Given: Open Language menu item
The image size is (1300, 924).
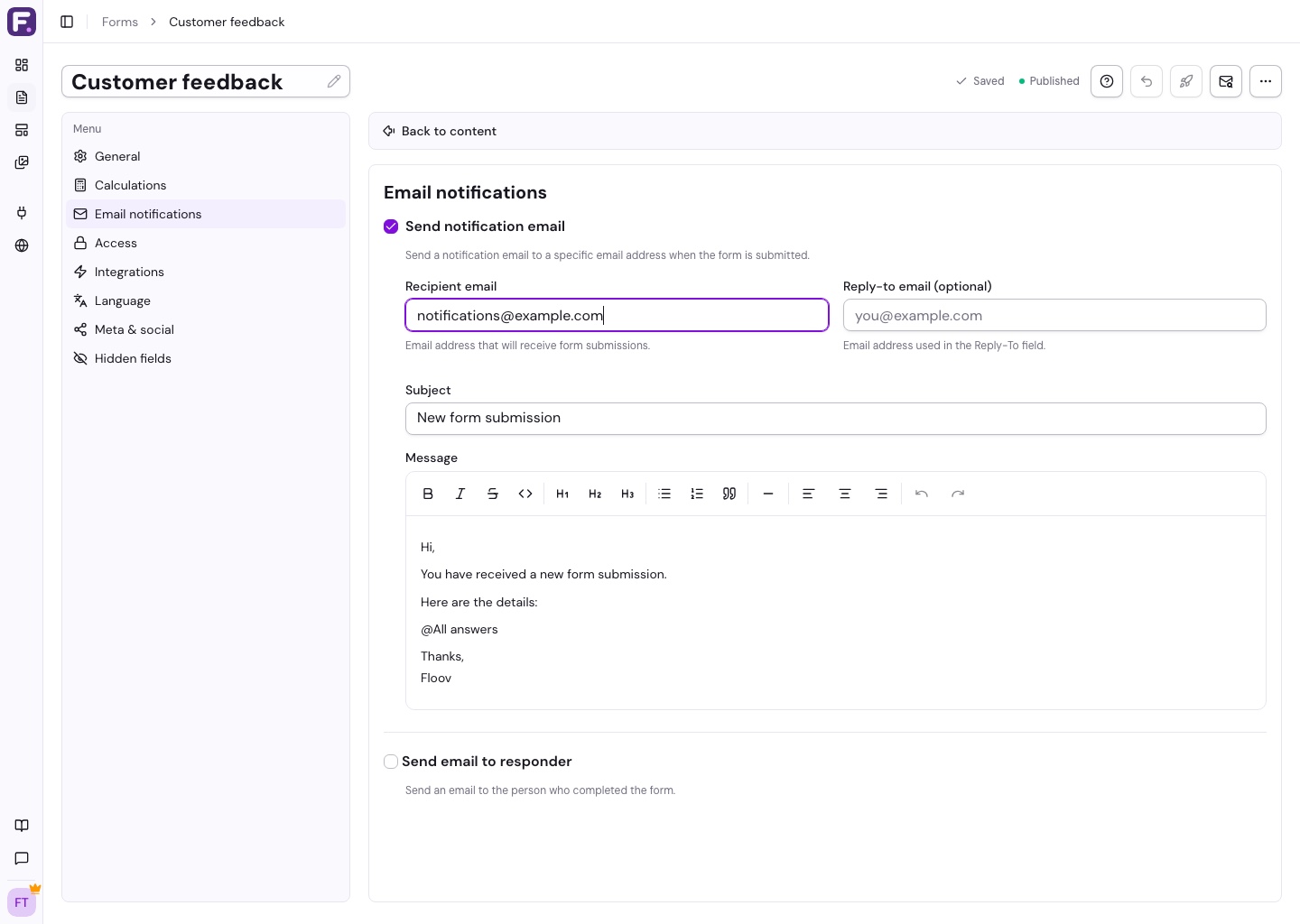Looking at the screenshot, I should tap(206, 300).
